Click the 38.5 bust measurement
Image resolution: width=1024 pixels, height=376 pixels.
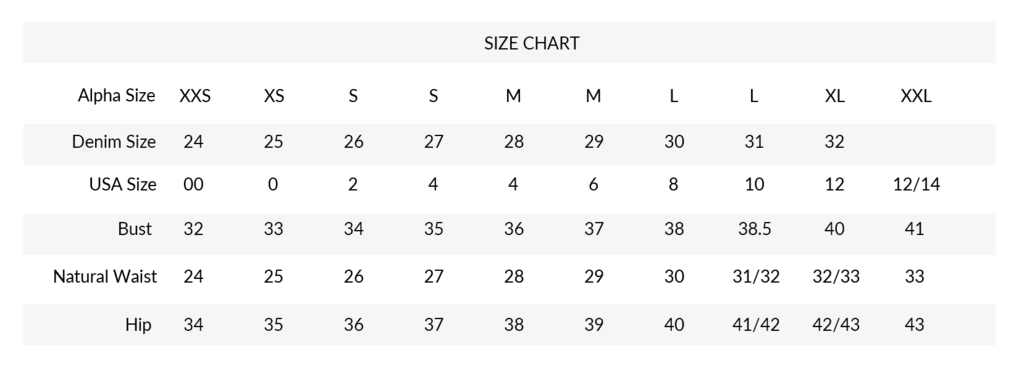coord(754,228)
